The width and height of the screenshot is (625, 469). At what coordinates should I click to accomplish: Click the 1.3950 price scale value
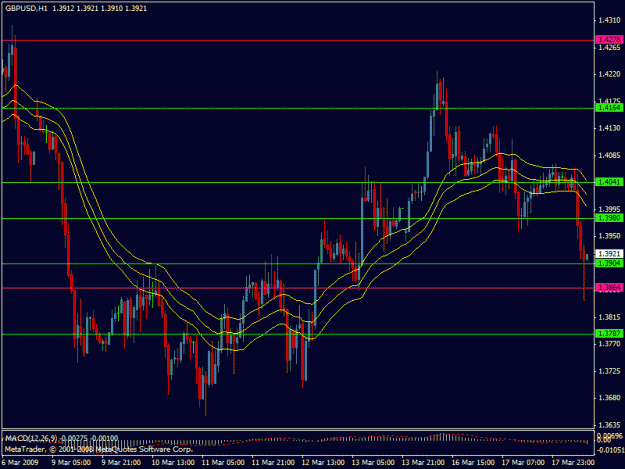point(609,236)
